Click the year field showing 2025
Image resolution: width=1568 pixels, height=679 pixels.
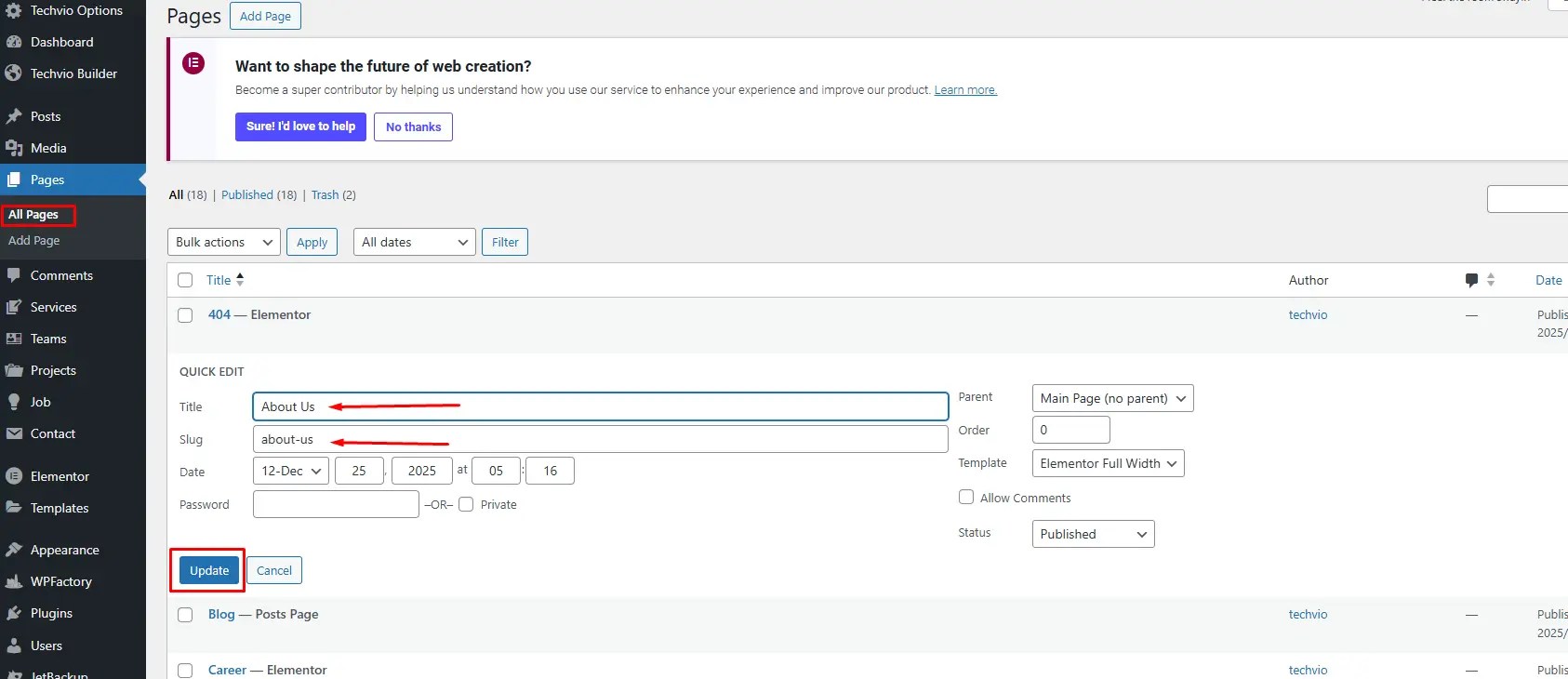click(x=422, y=471)
